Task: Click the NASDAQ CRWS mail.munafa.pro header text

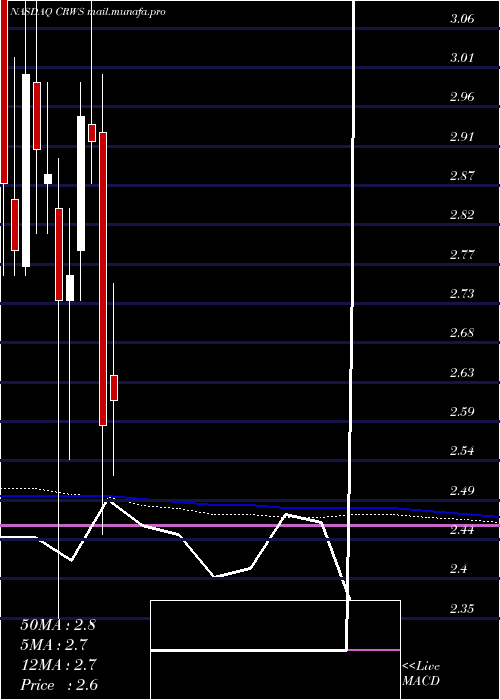Action: [88, 12]
